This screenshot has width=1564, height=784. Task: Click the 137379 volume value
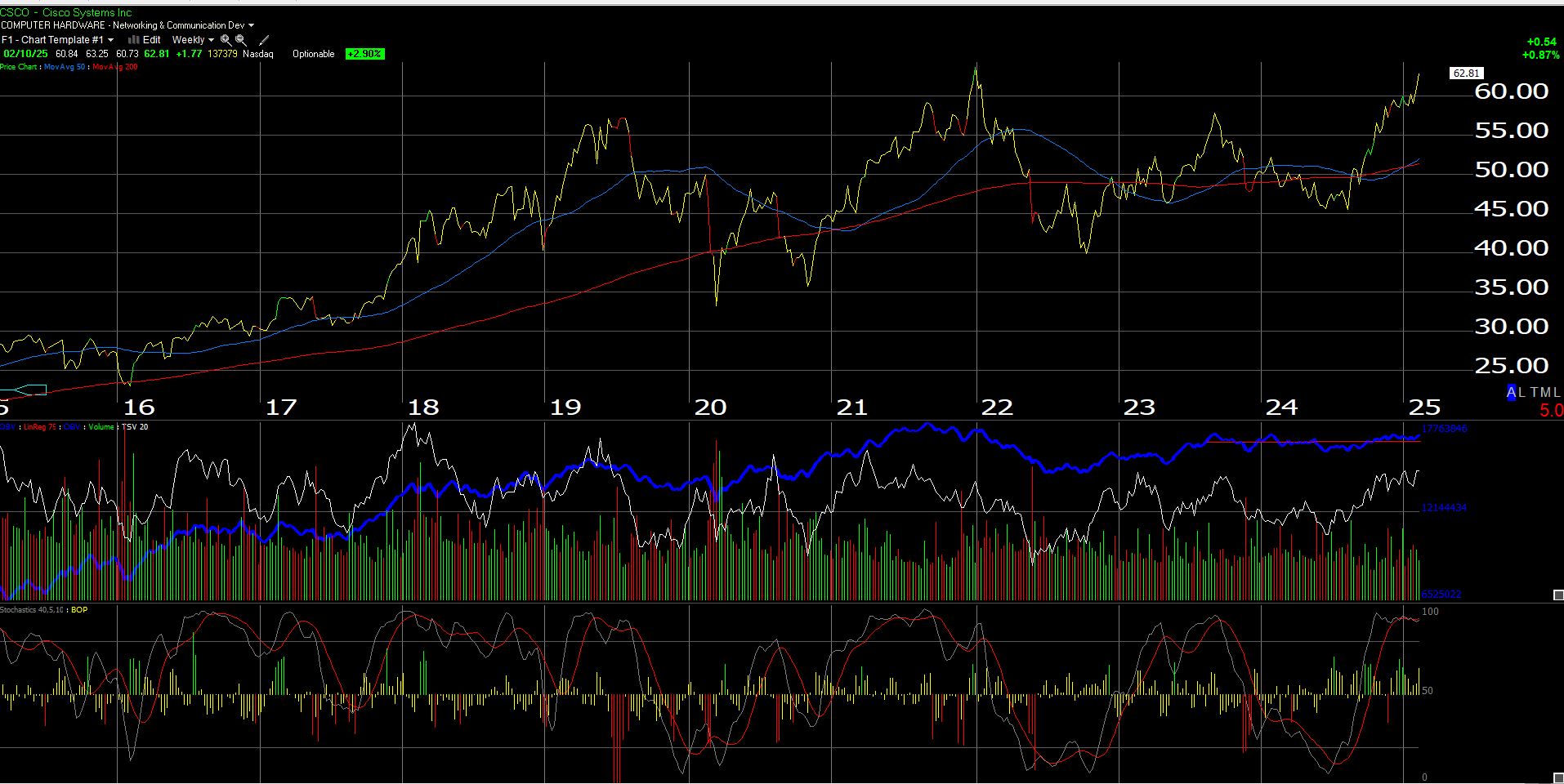tap(222, 54)
